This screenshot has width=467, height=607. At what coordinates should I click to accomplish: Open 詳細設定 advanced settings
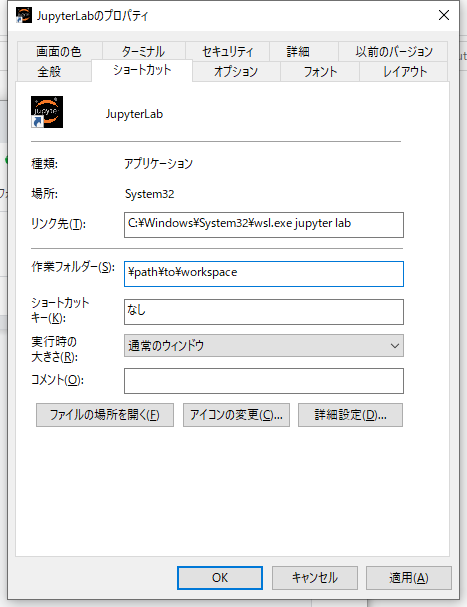[x=350, y=415]
